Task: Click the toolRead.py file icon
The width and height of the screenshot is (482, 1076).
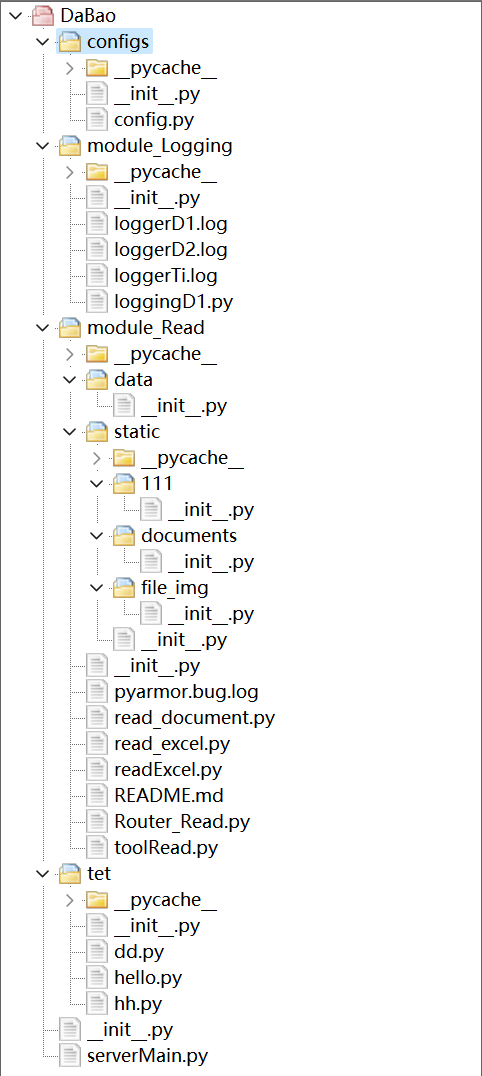Action: [x=97, y=848]
